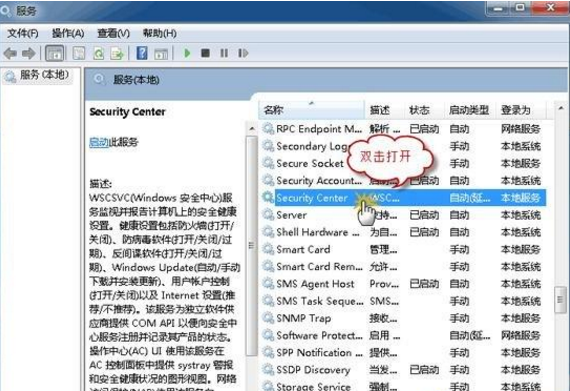Screen dimensions: 570x391
Task: Select the Server service row
Action: [x=404, y=215]
